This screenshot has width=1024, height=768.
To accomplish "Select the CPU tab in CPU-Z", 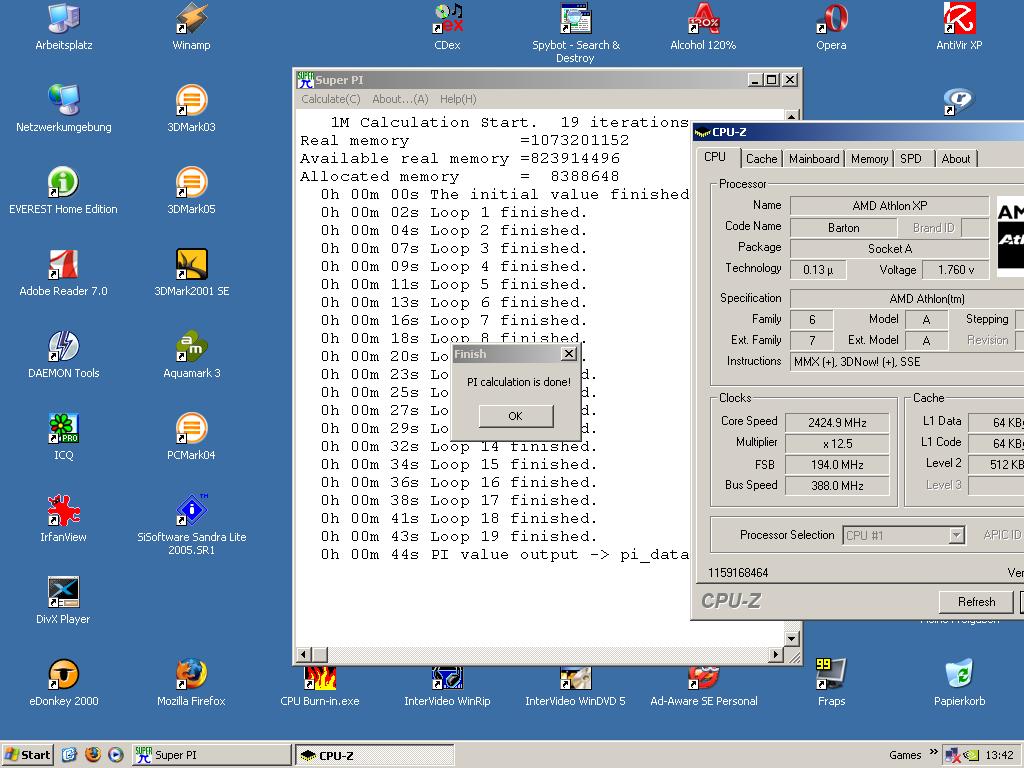I will click(x=716, y=157).
